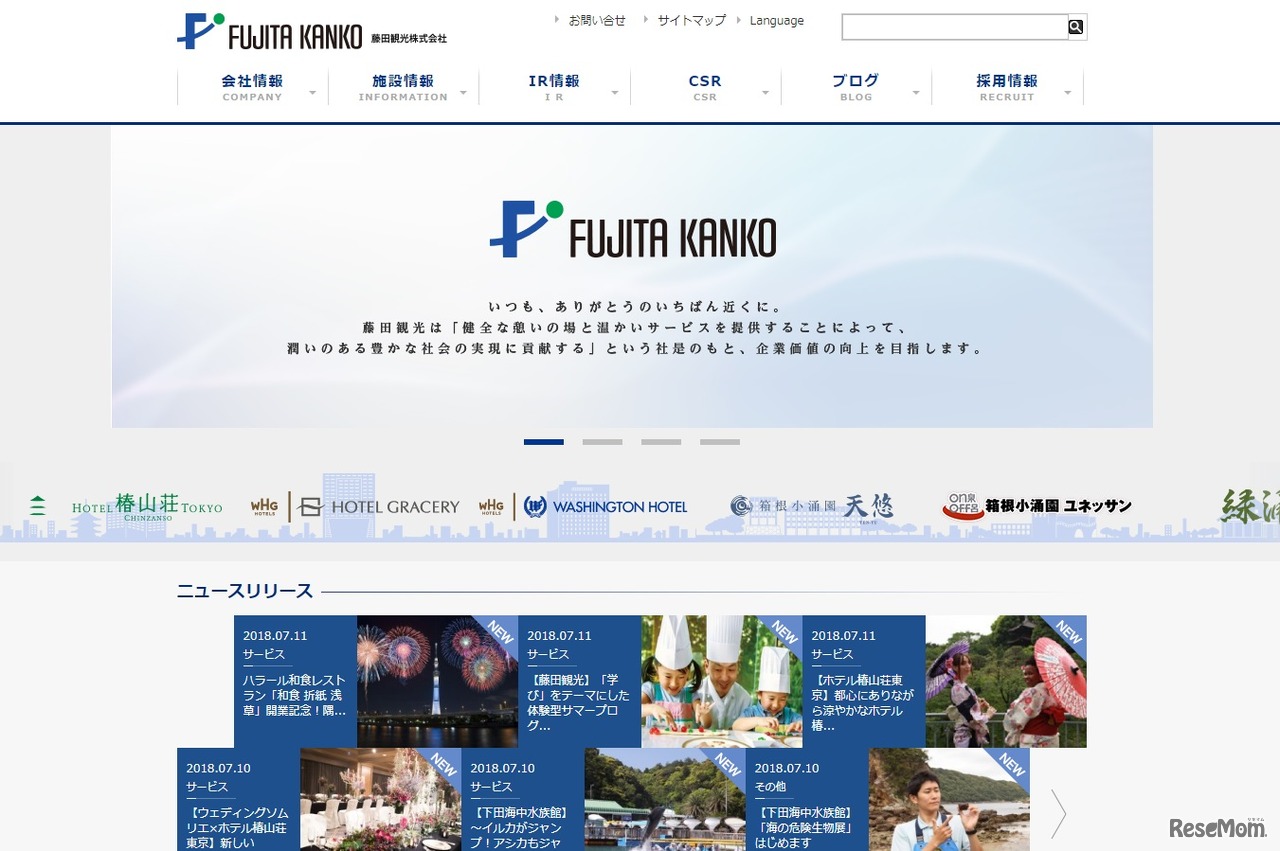The width and height of the screenshot is (1280, 851).
Task: Open the 「海の危険生物展」 news item
Action: pyautogui.click(x=807, y=799)
